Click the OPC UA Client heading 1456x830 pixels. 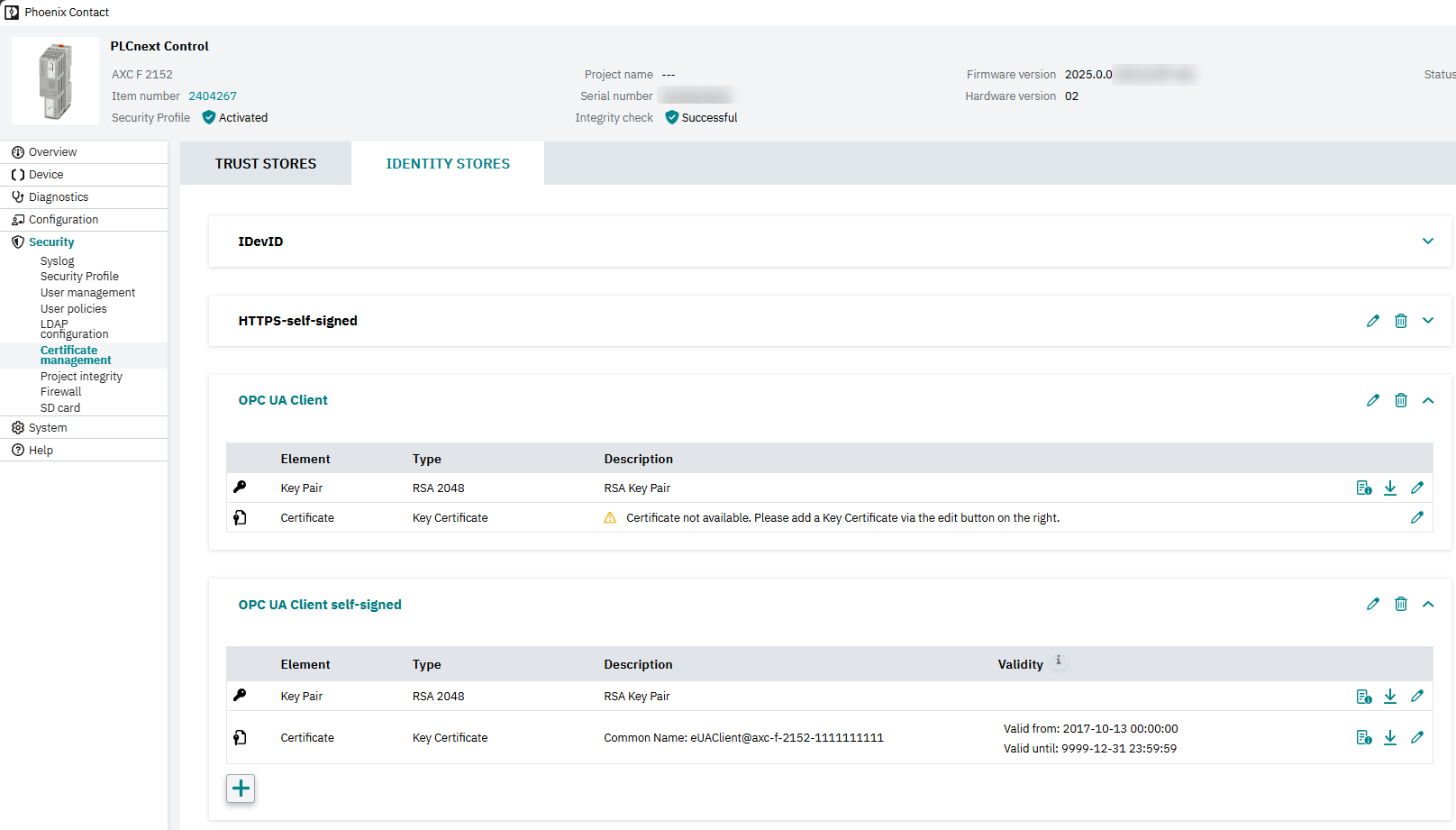coord(283,400)
